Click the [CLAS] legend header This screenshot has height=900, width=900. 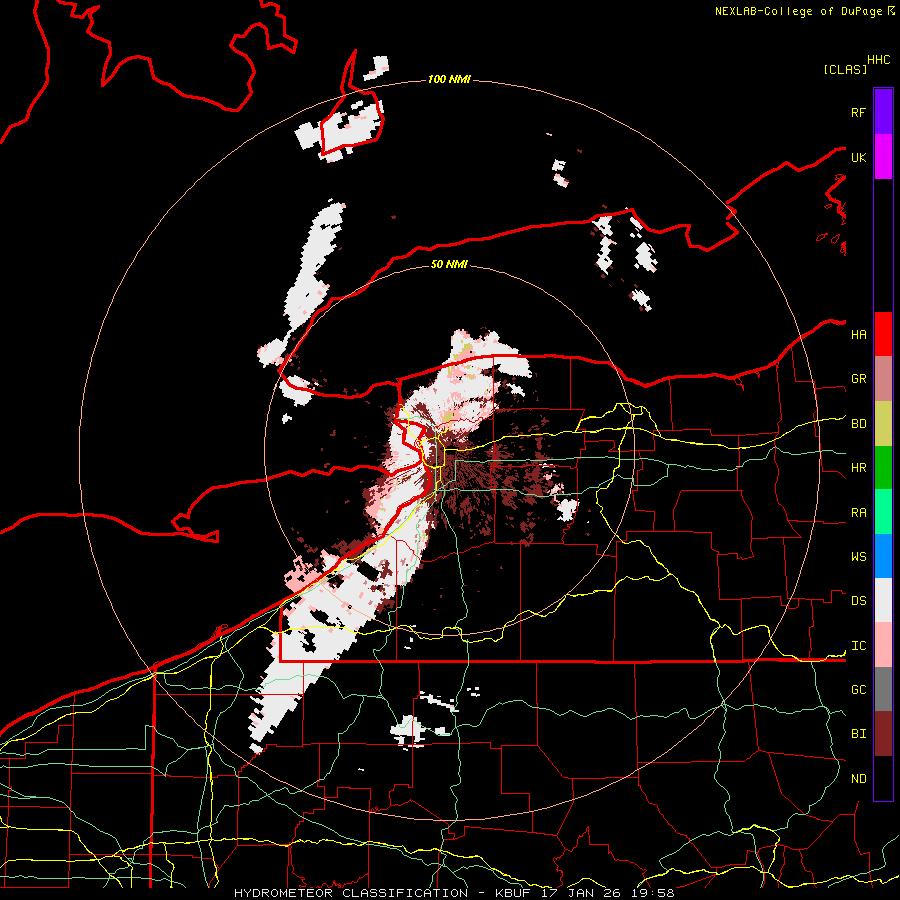click(845, 69)
